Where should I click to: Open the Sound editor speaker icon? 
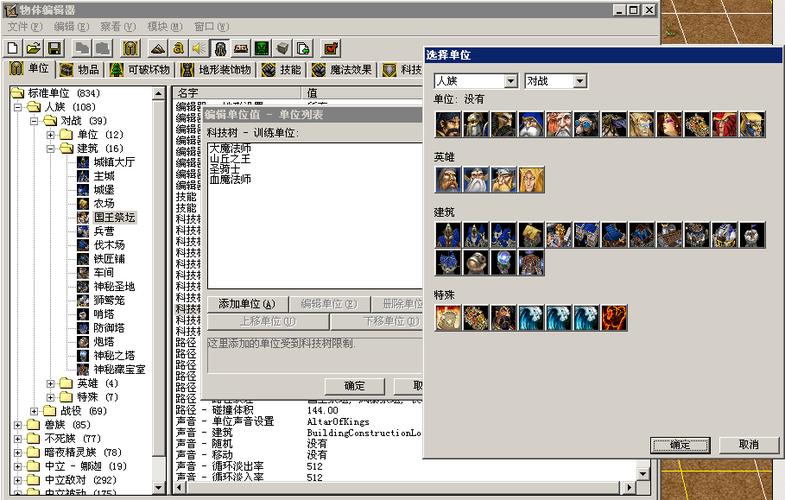coord(198,48)
